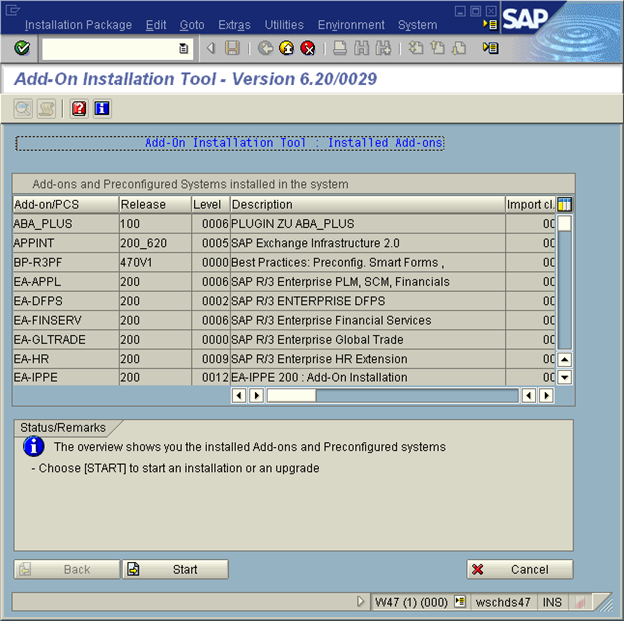
Task: Click the First Page icon
Action: [416, 48]
